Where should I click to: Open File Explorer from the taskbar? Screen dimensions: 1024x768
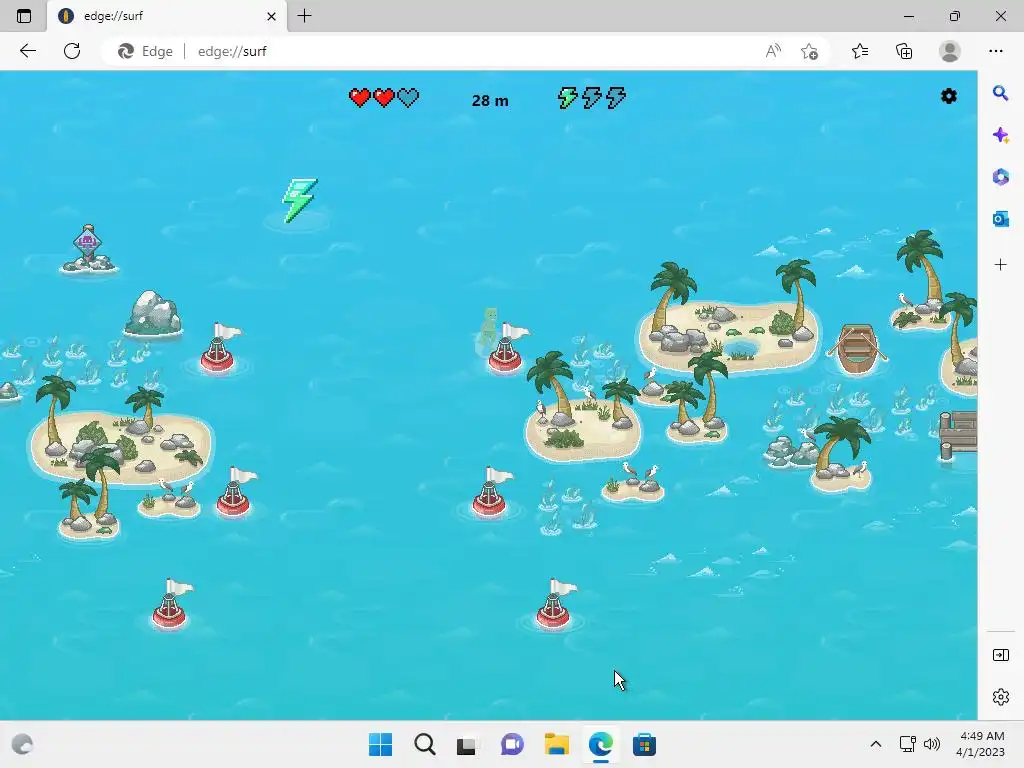[556, 744]
